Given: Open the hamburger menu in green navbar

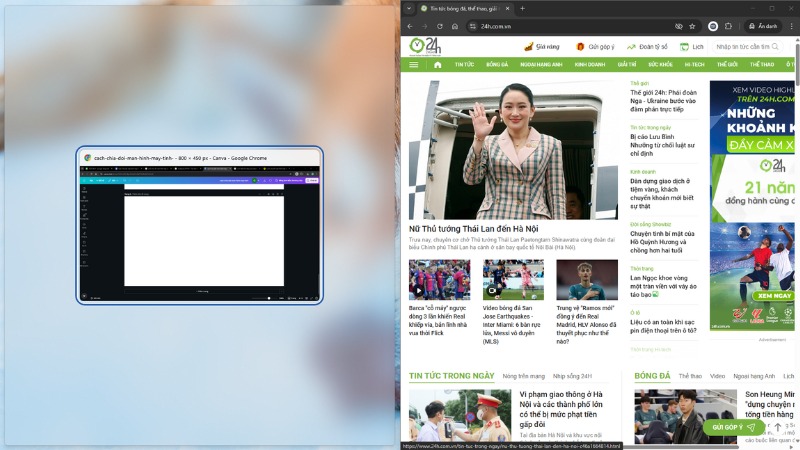Looking at the screenshot, I should 413,65.
